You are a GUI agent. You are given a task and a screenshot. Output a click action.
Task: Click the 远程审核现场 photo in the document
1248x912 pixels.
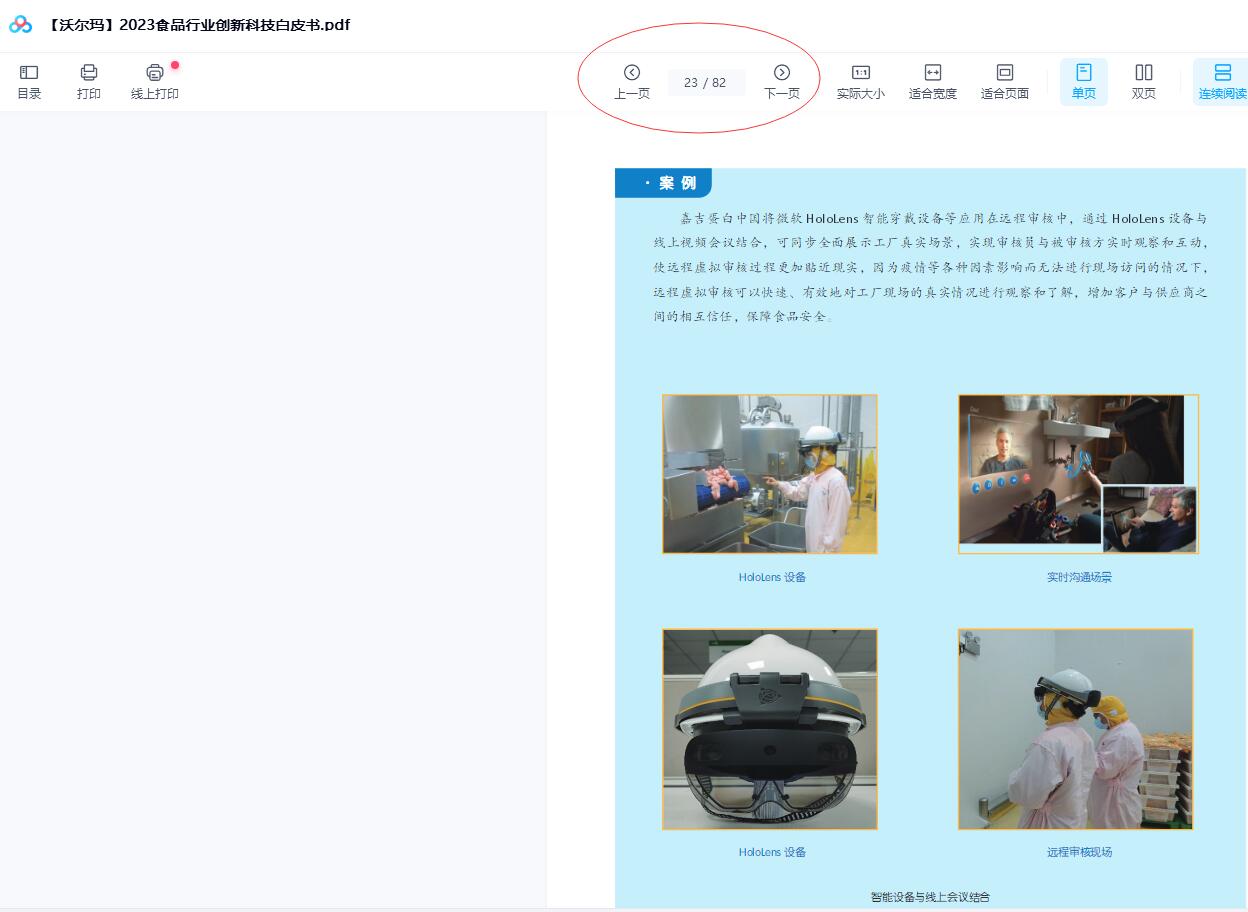point(1075,729)
